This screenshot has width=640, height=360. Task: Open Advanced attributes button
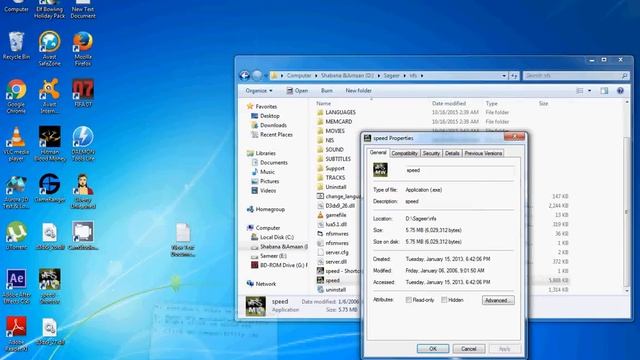498,300
